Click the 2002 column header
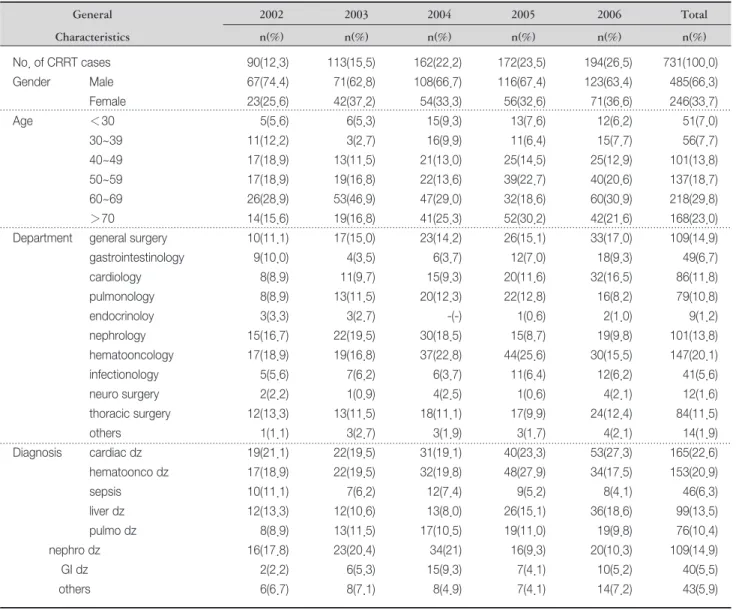The width and height of the screenshot is (736, 610). [271, 15]
